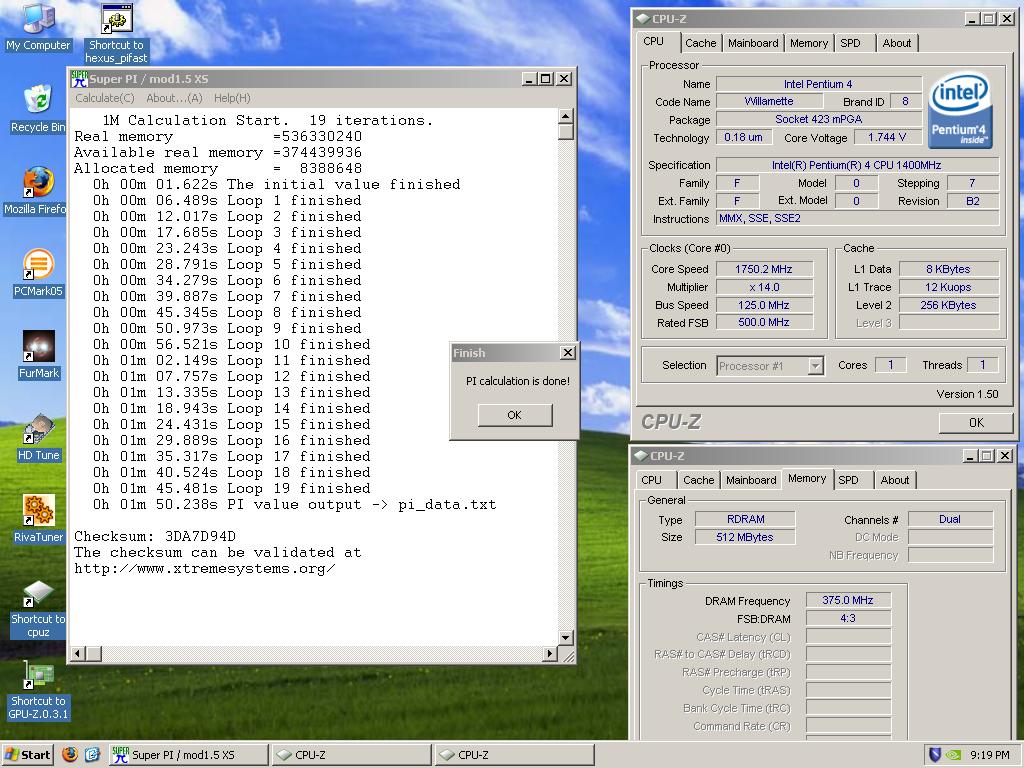Viewport: 1024px width, 768px height.
Task: Launch FurMark desktop shortcut
Action: [x=38, y=355]
